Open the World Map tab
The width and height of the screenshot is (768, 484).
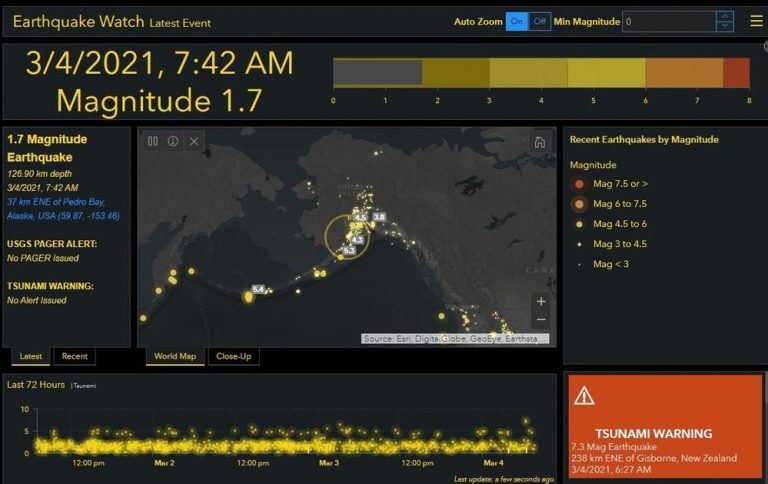pos(175,356)
